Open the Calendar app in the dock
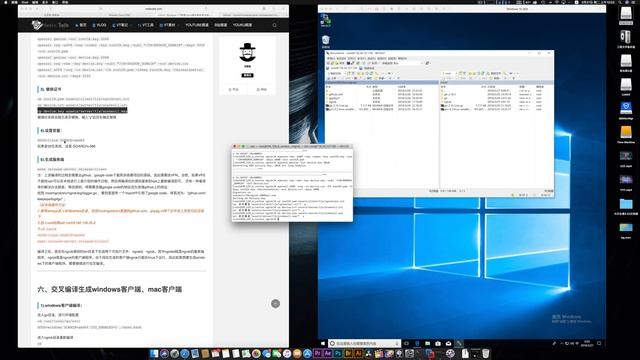This screenshot has height=360, width=640. (x=216, y=353)
